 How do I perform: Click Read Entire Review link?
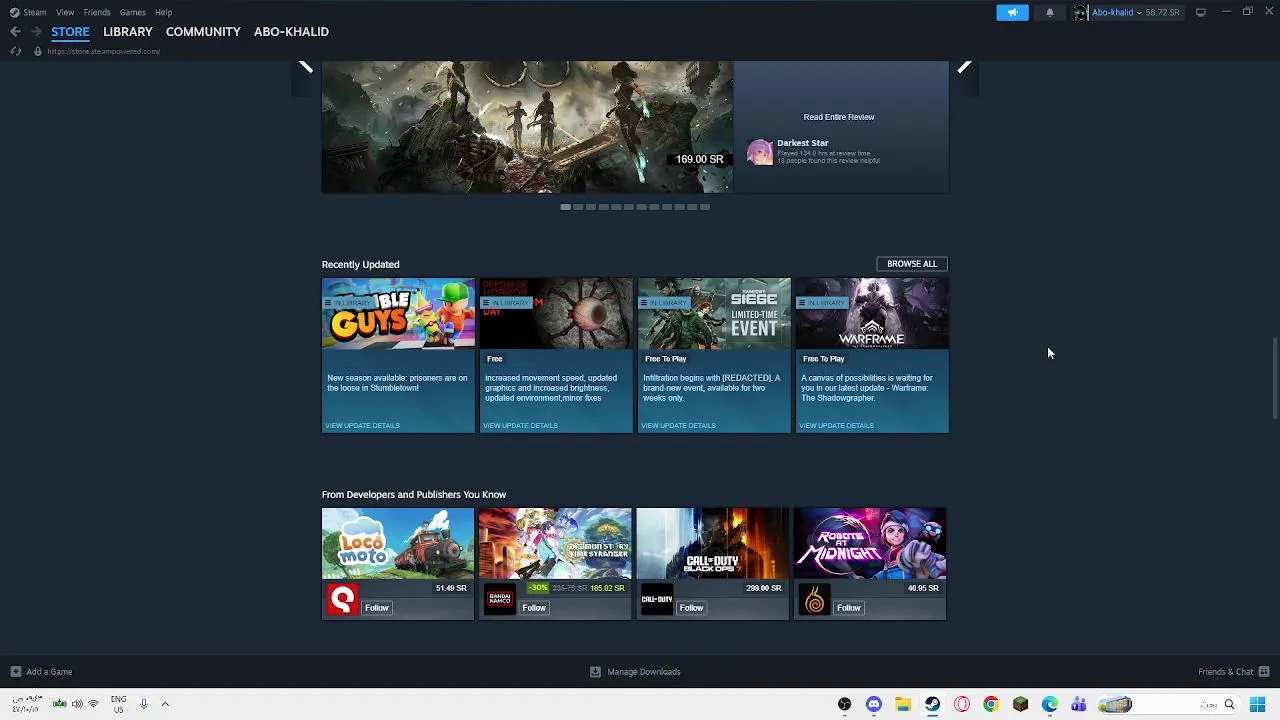pos(839,117)
